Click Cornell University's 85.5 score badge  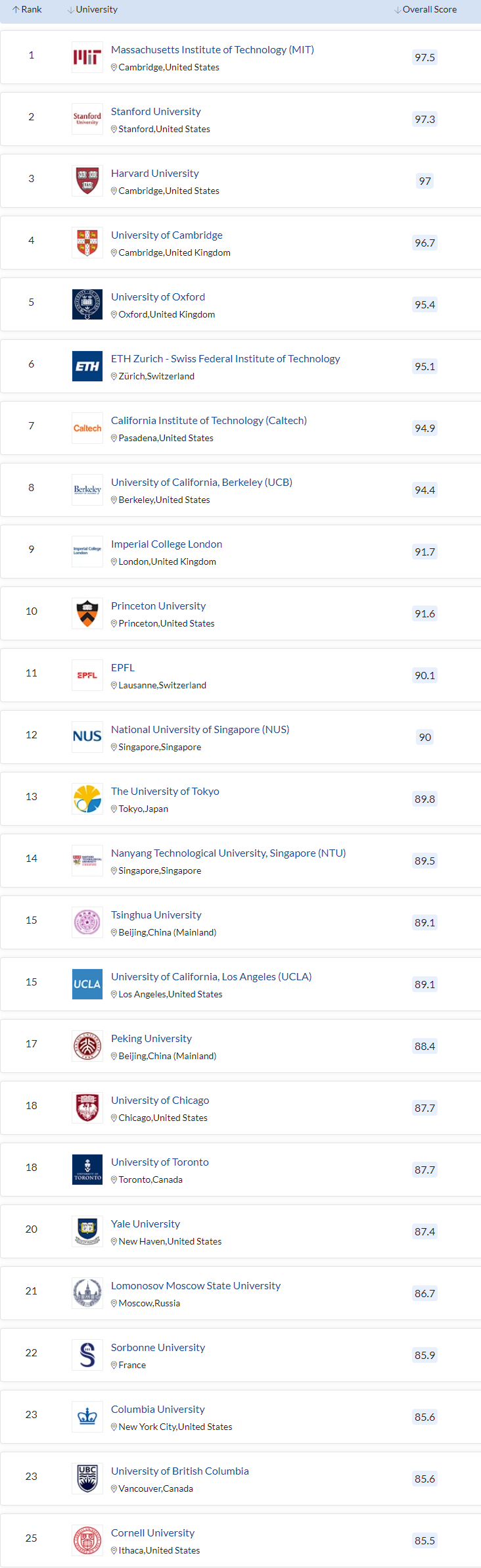click(x=424, y=1540)
